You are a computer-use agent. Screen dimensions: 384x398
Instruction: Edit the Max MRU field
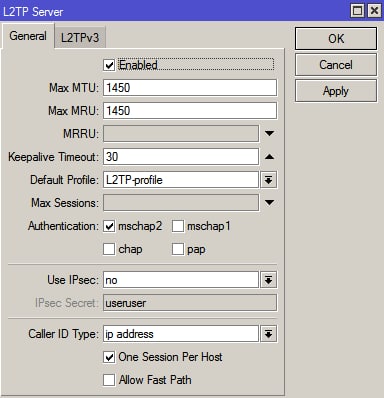(x=190, y=111)
